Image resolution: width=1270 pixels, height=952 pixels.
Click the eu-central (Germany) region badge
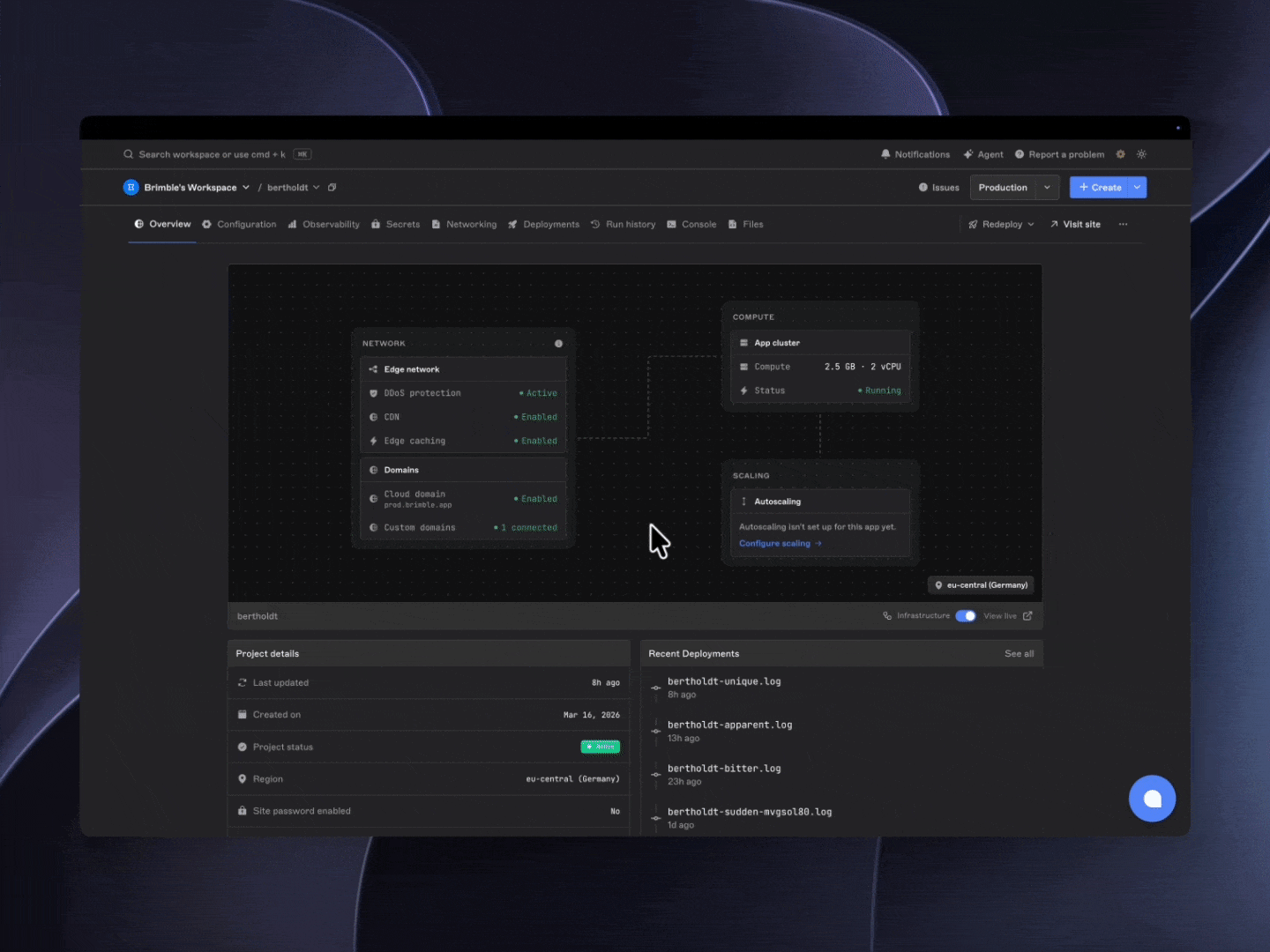[981, 585]
